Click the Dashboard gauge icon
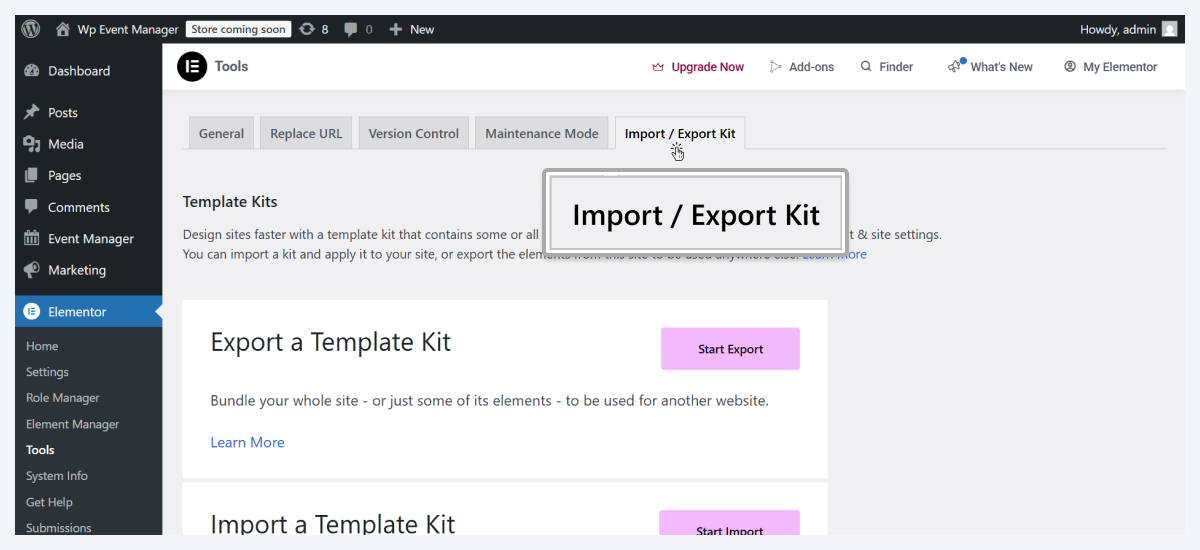 pyautogui.click(x=31, y=71)
